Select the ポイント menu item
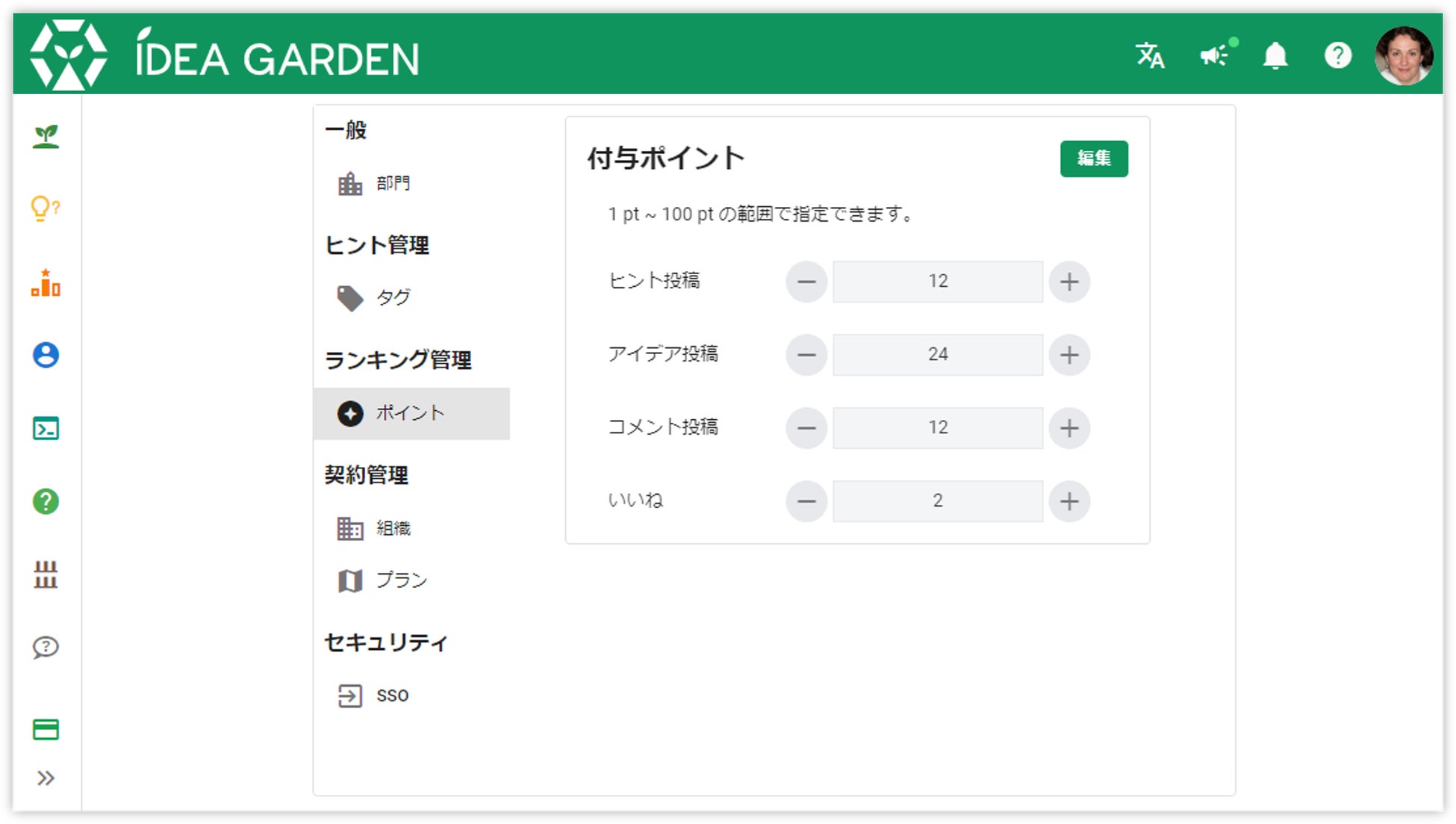1456x824 pixels. 411,413
